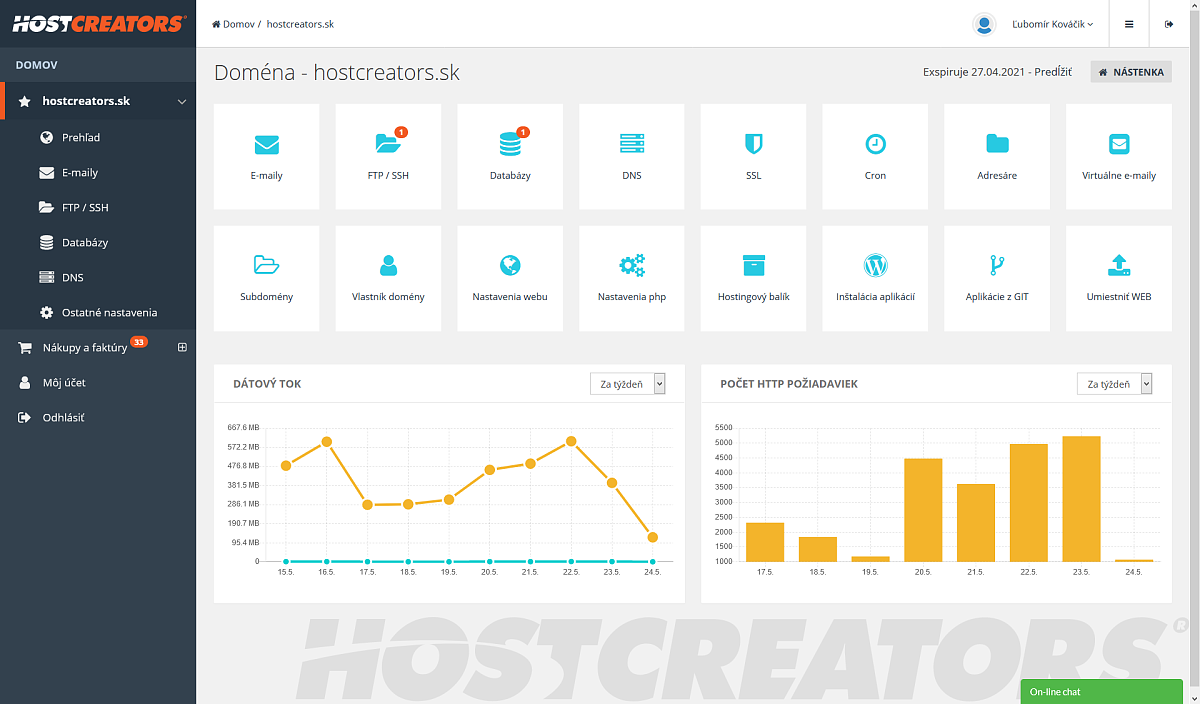Open the DNS server tile icon
This screenshot has height=704, width=1200.
pyautogui.click(x=632, y=144)
